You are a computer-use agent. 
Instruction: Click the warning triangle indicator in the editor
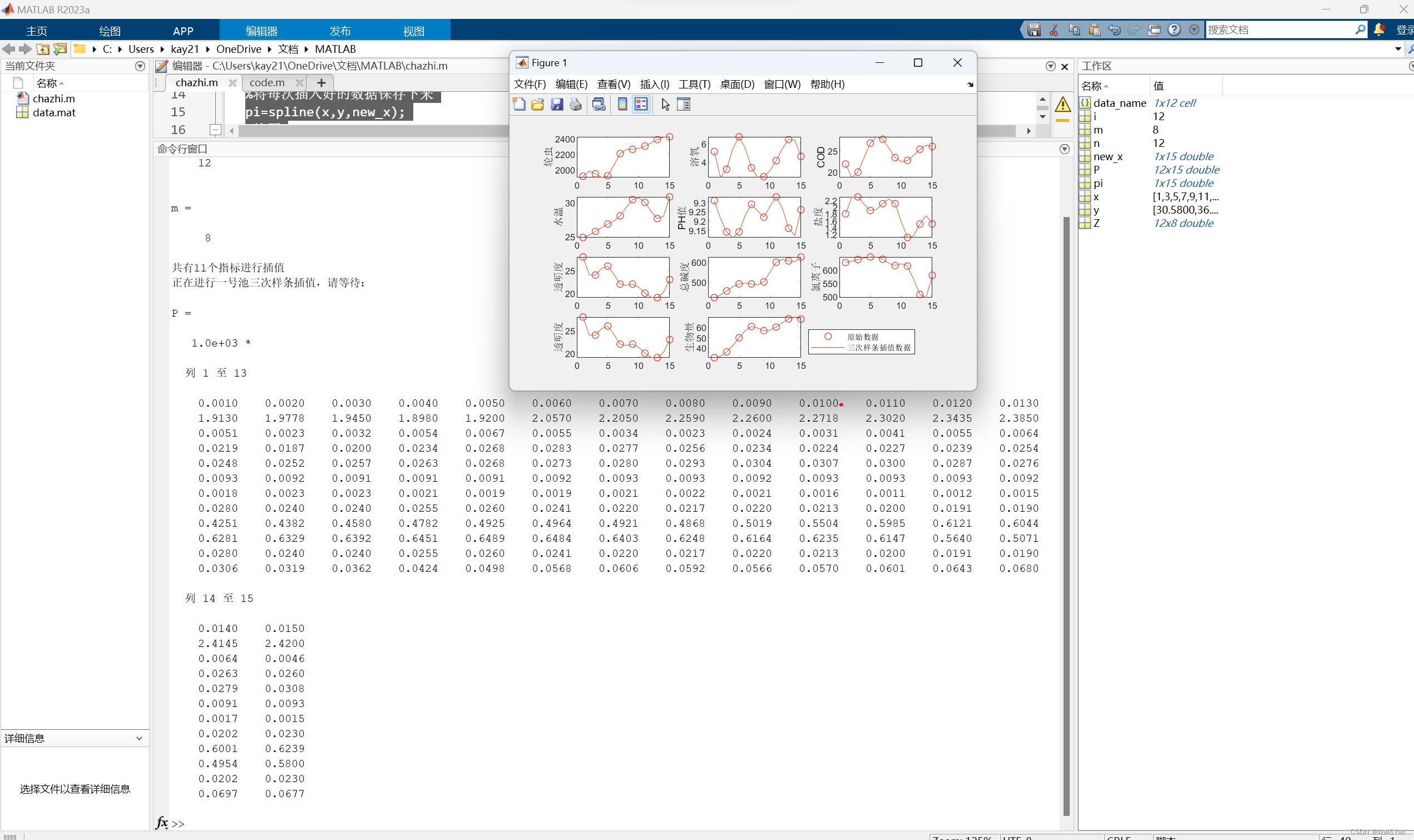coord(1062,105)
